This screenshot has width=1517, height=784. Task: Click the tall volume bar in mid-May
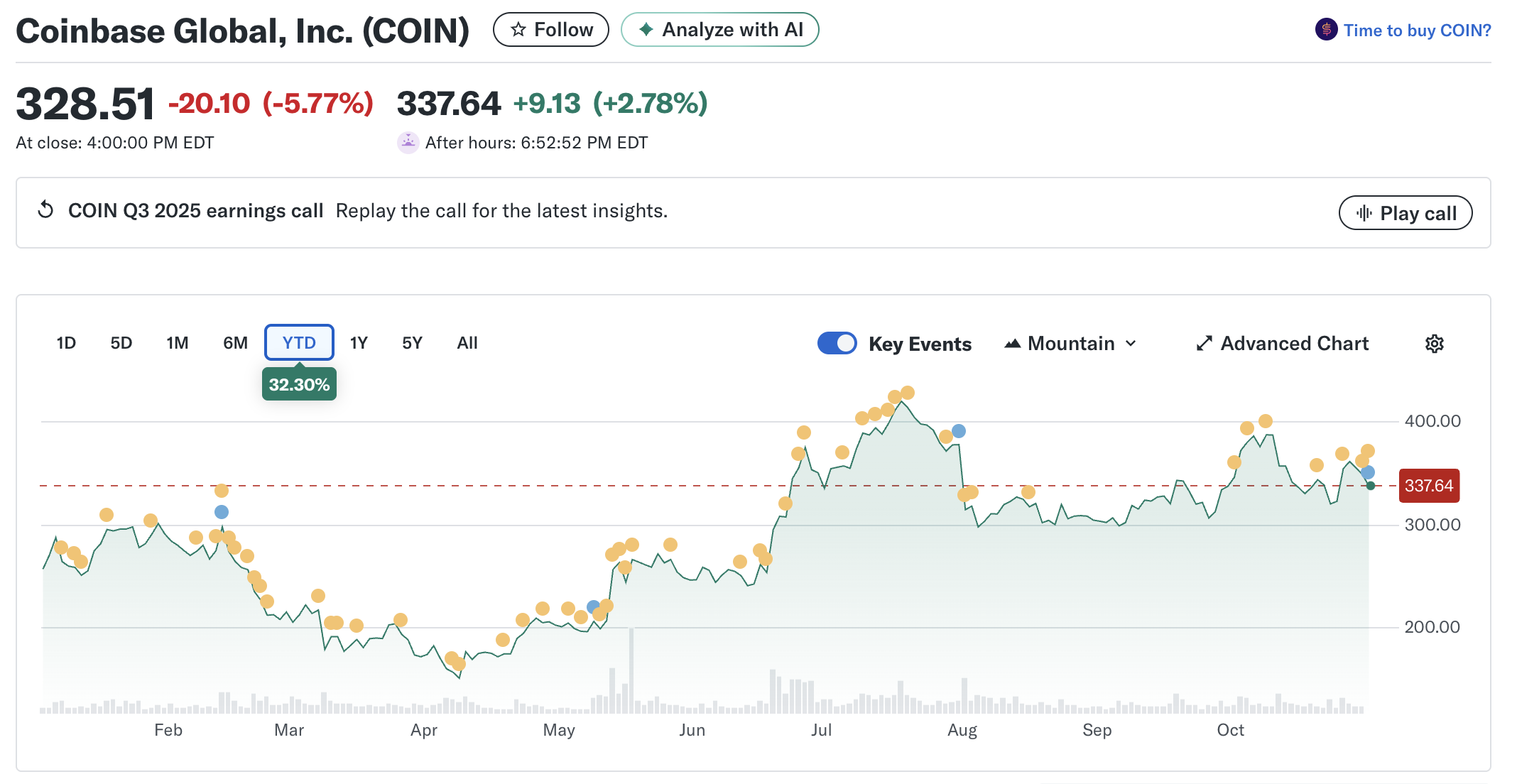(x=631, y=670)
